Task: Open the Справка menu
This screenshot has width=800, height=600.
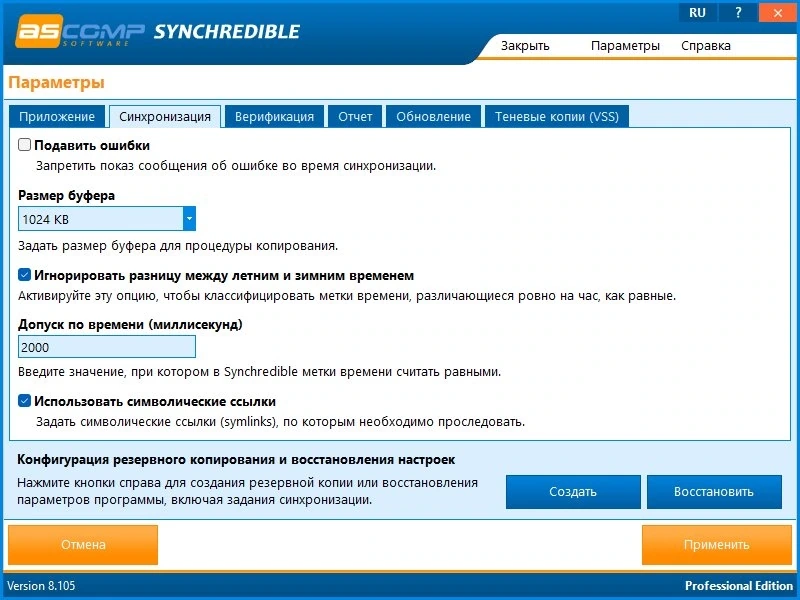Action: pos(706,45)
